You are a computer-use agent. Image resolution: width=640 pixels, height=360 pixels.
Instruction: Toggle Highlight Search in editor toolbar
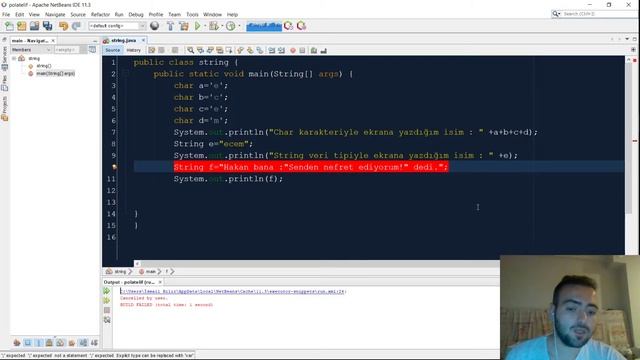point(220,50)
